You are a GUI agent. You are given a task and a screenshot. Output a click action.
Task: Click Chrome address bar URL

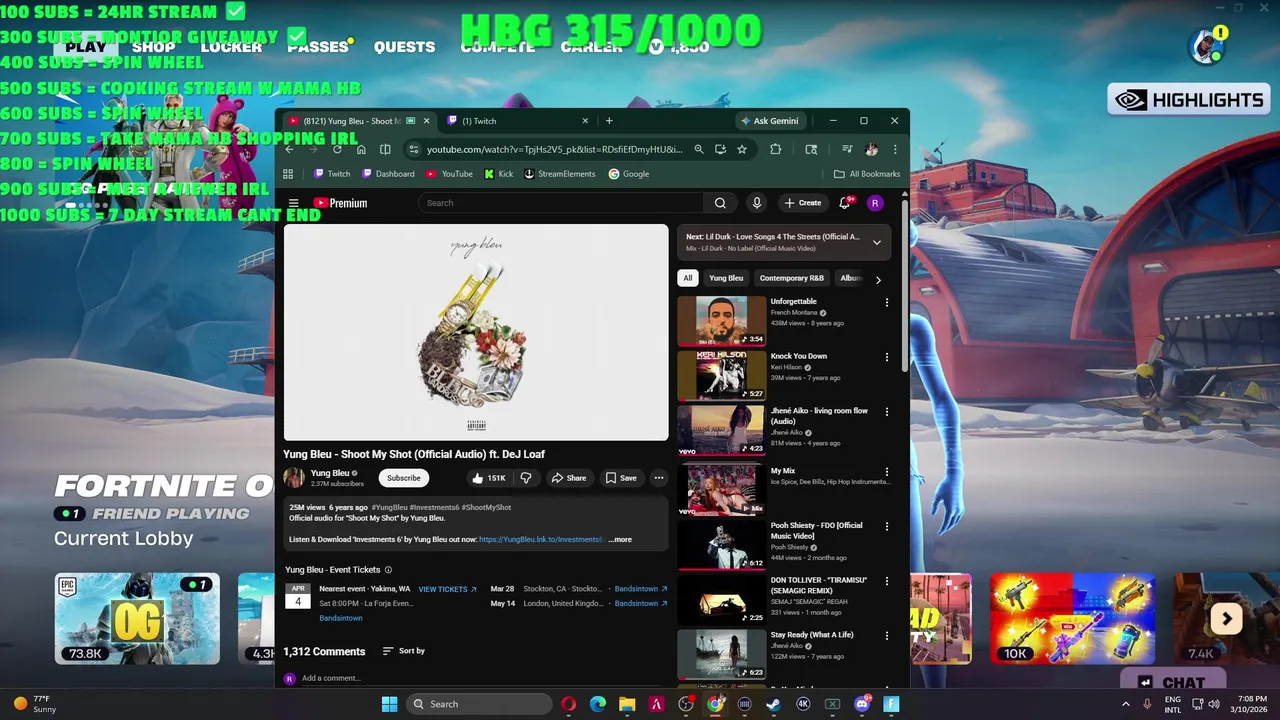click(x=554, y=149)
